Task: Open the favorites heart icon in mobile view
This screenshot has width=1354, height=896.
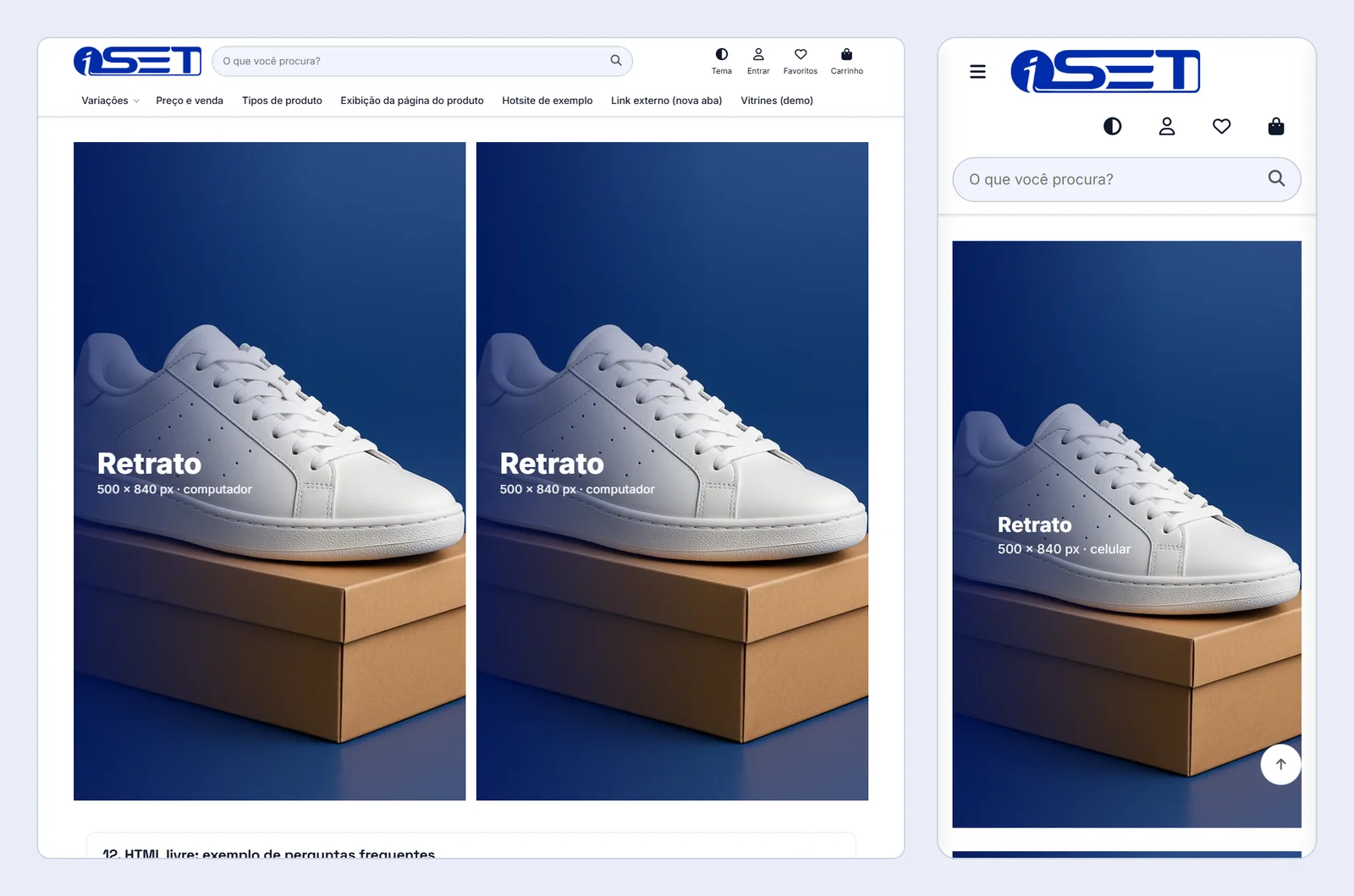Action: click(x=1221, y=127)
